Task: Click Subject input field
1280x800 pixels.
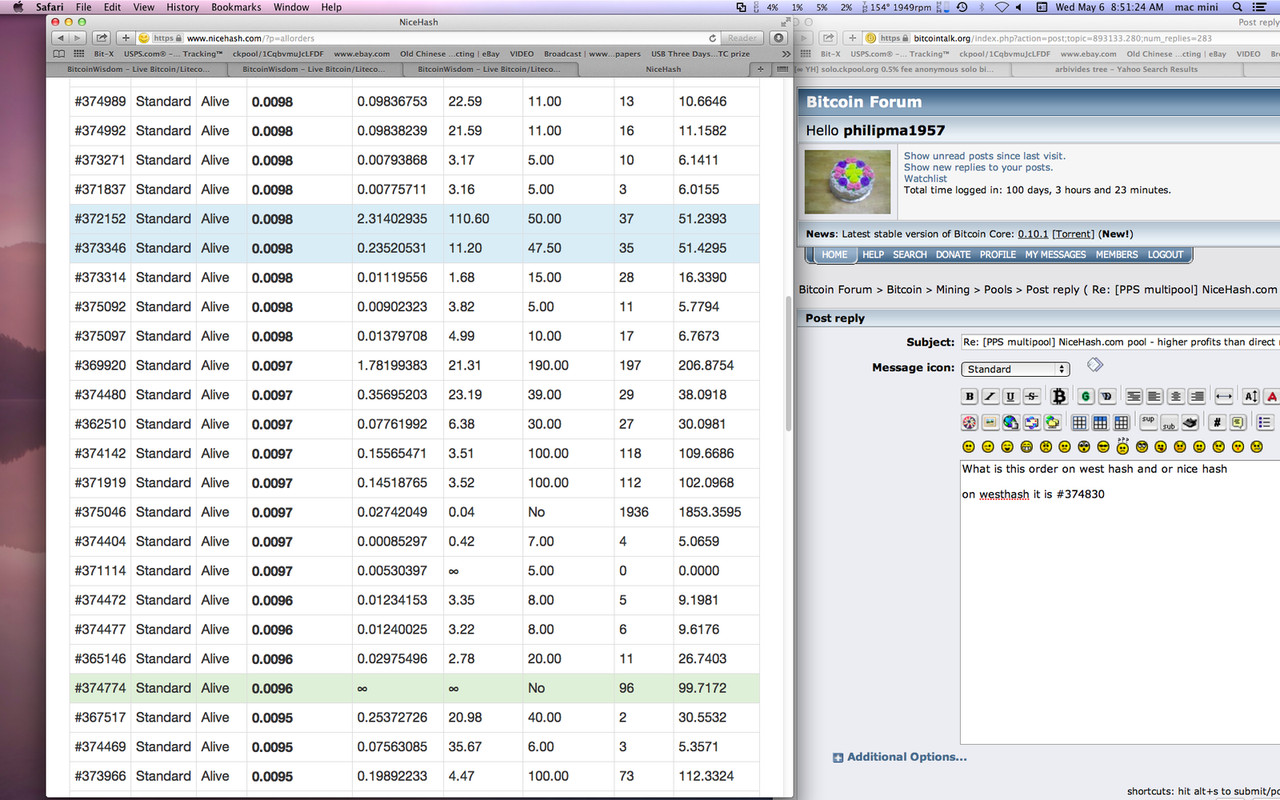Action: [x=1120, y=342]
